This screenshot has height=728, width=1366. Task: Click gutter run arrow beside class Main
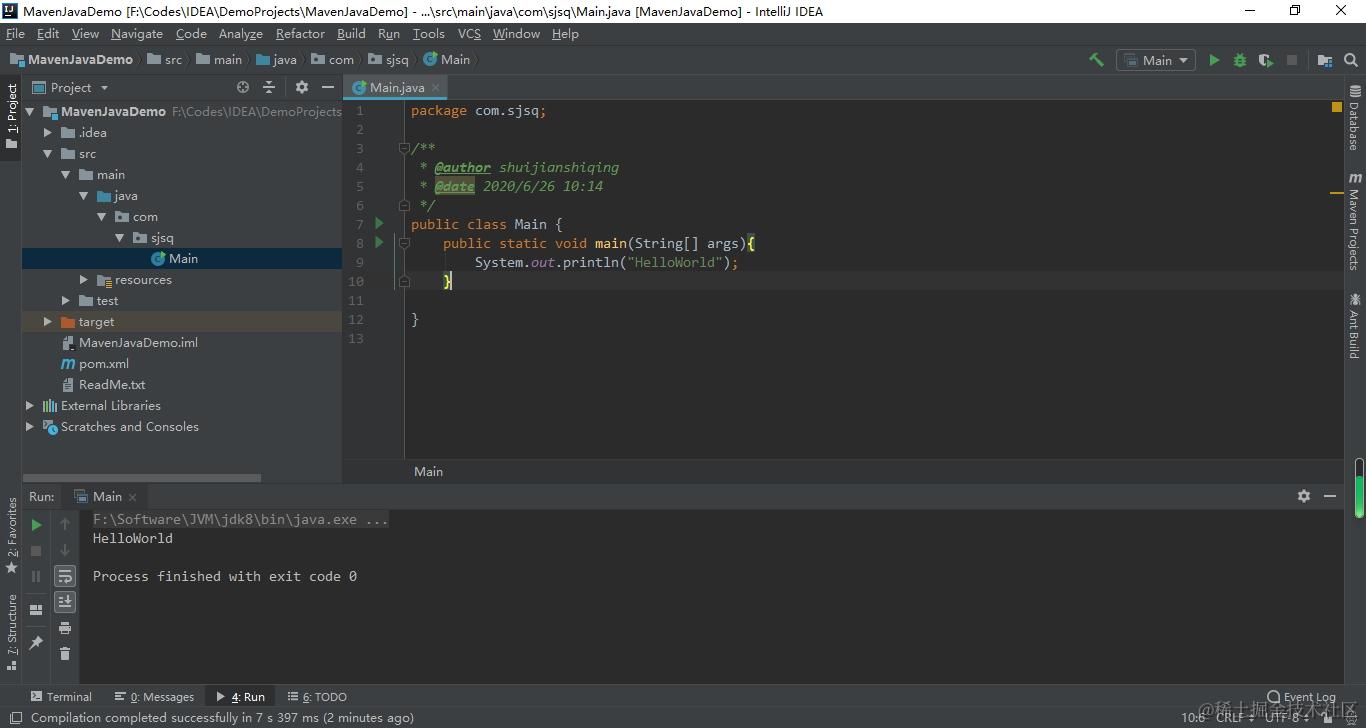tap(379, 223)
